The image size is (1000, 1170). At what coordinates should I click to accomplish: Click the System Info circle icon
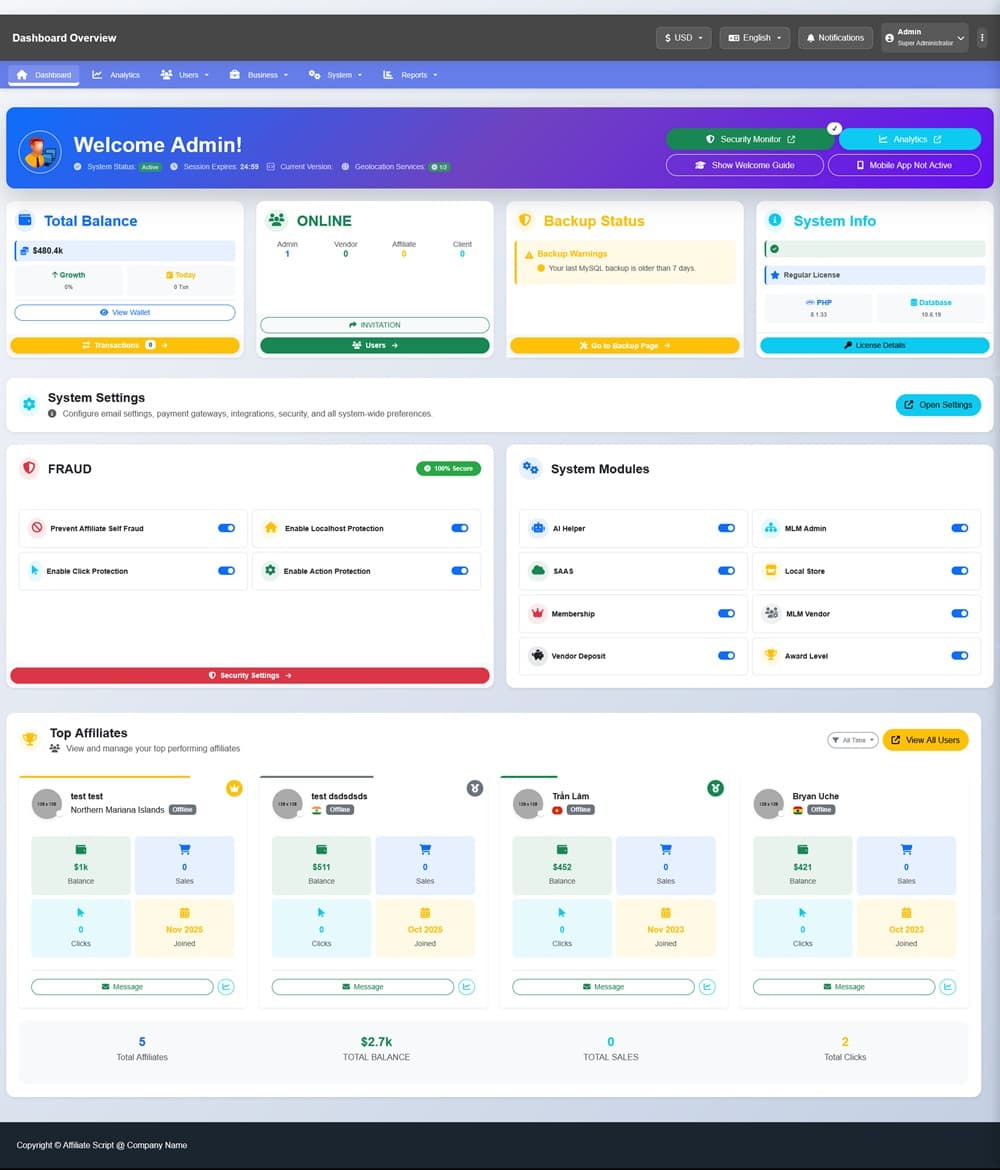tap(774, 220)
